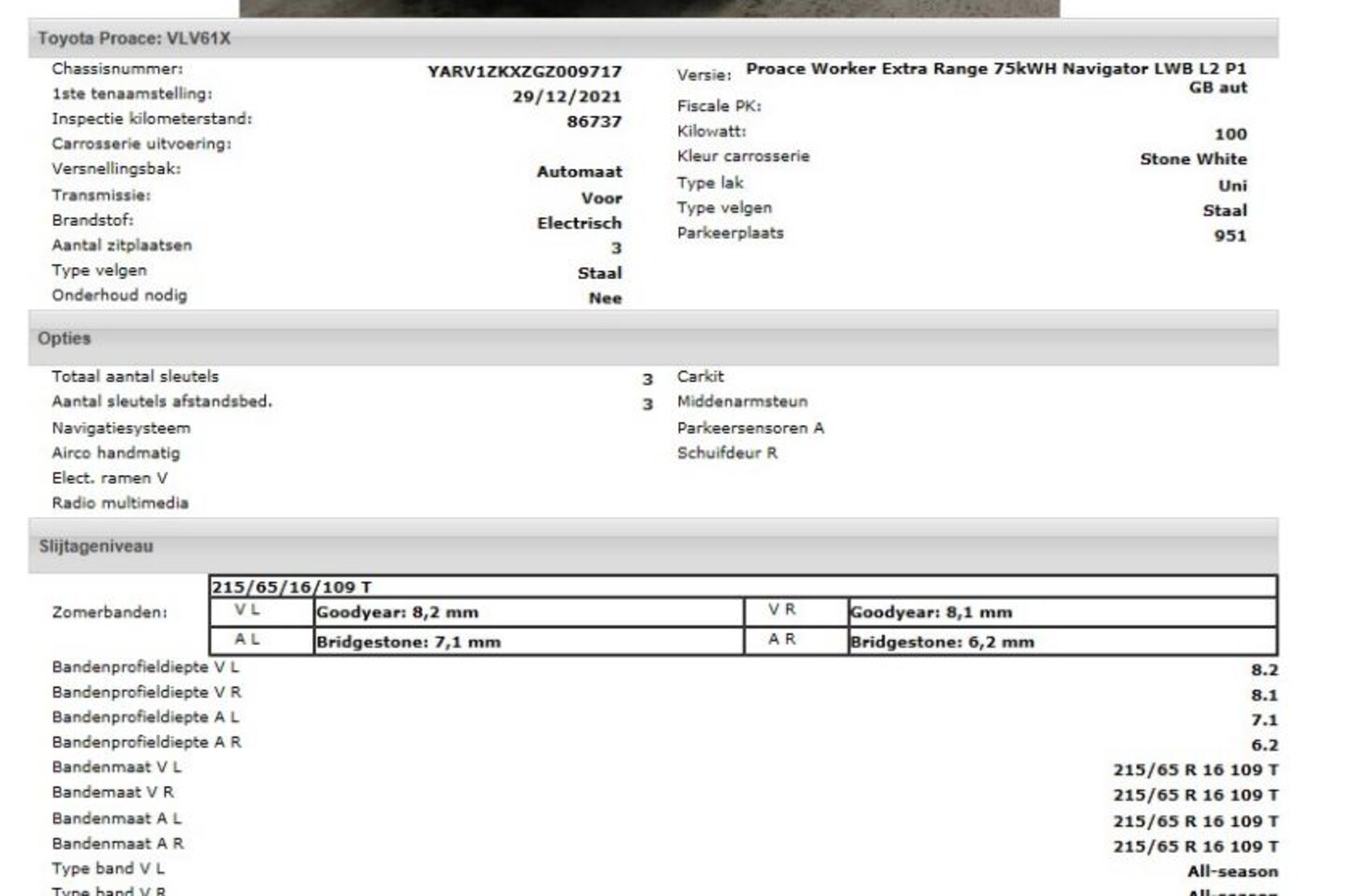Image resolution: width=1346 pixels, height=896 pixels.
Task: Click the Navigatiesysteem option
Action: [x=121, y=428]
